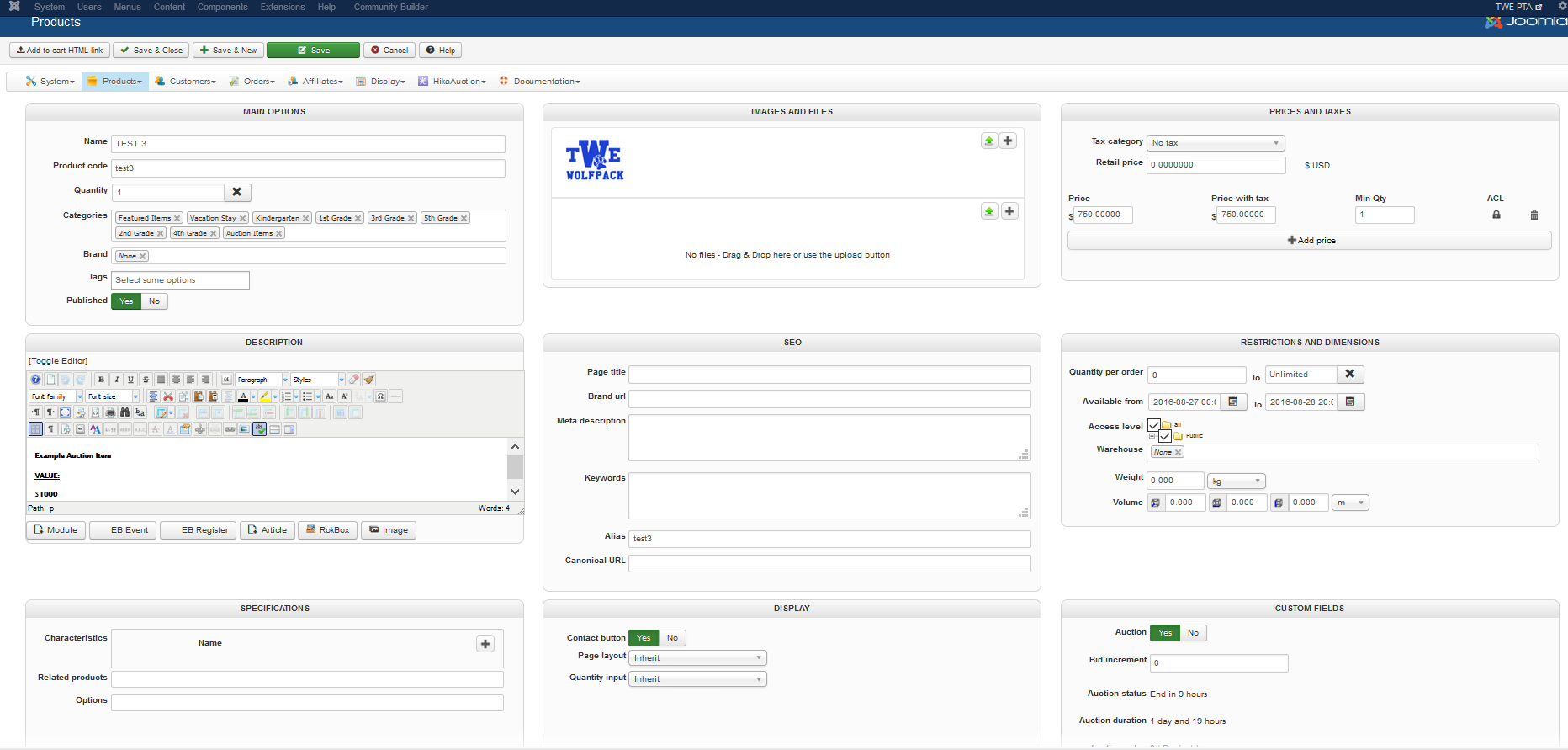This screenshot has height=750, width=1568.
Task: Delete the price row with trash icon
Action: point(1534,215)
